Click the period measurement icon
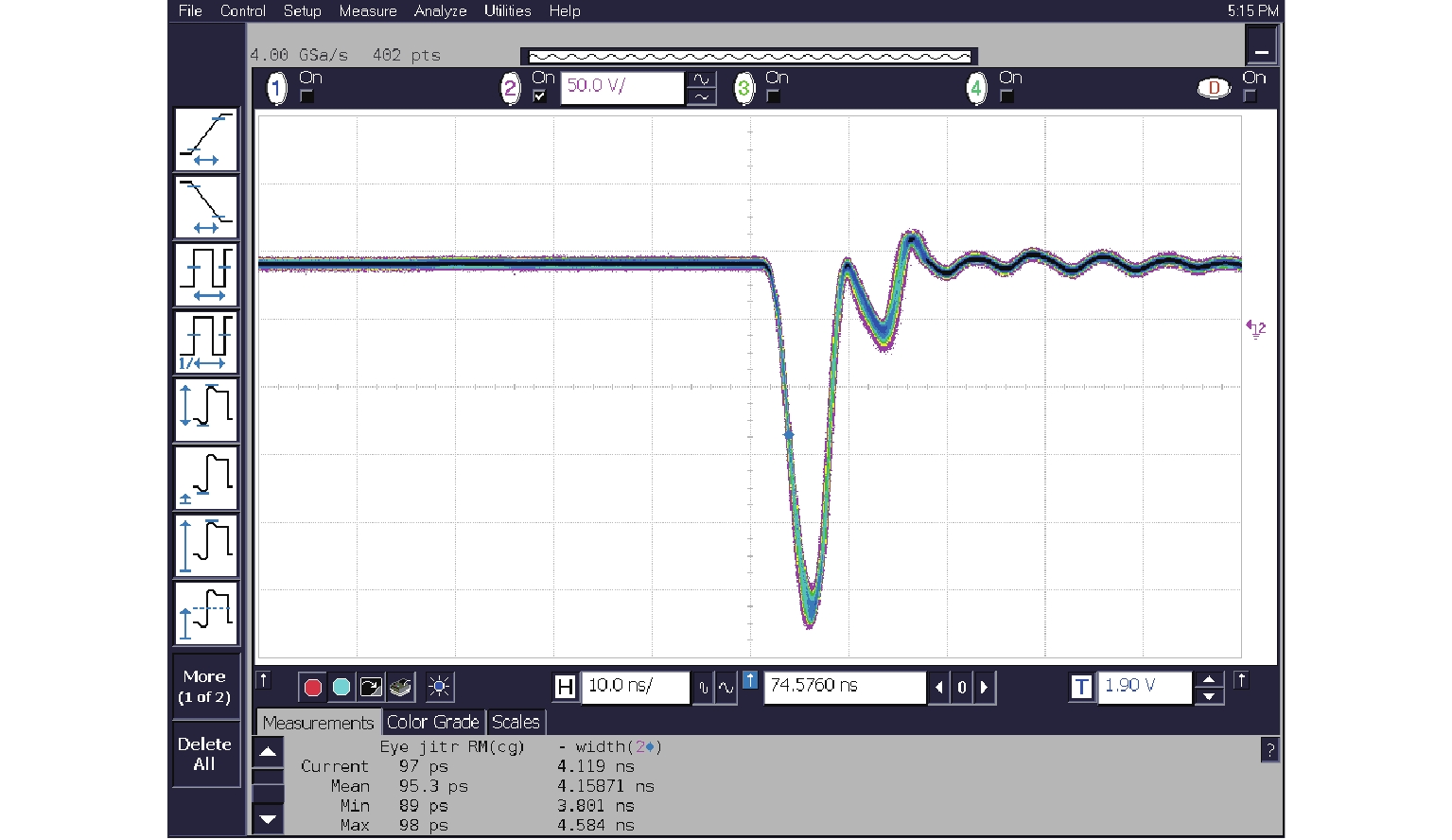The width and height of the screenshot is (1452, 840). point(206,275)
